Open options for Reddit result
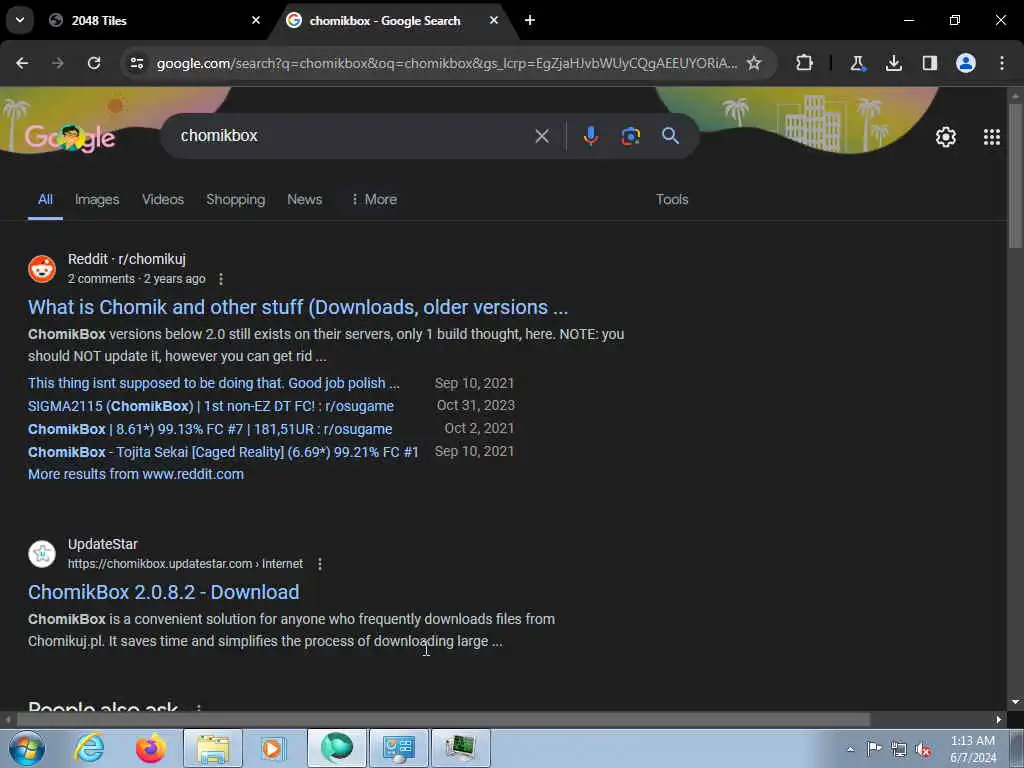The width and height of the screenshot is (1024, 768). click(x=221, y=279)
